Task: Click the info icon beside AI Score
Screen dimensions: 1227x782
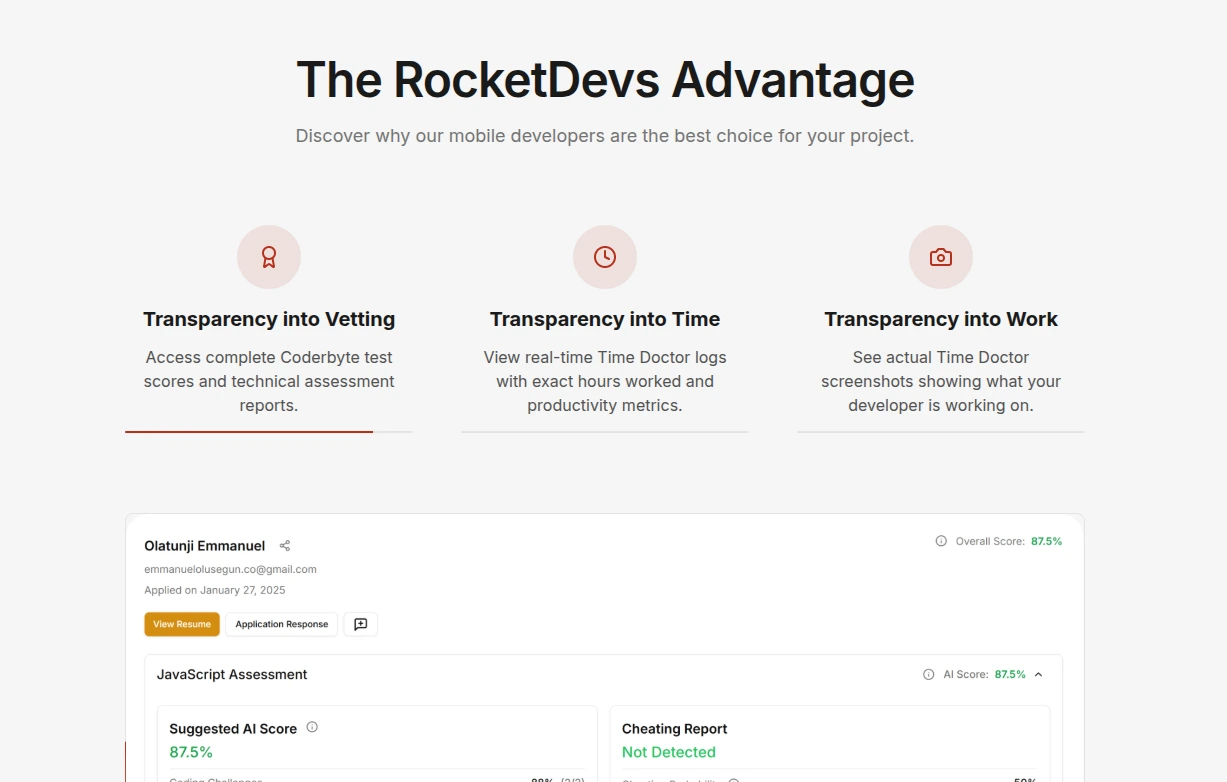Action: (x=929, y=675)
